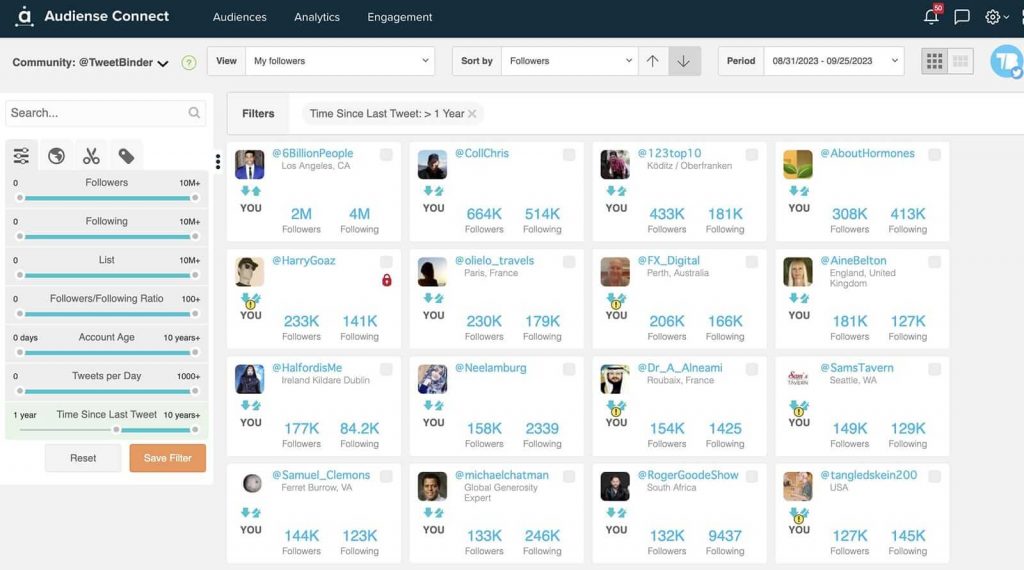
Task: Click the Account Age slider track
Action: click(107, 353)
